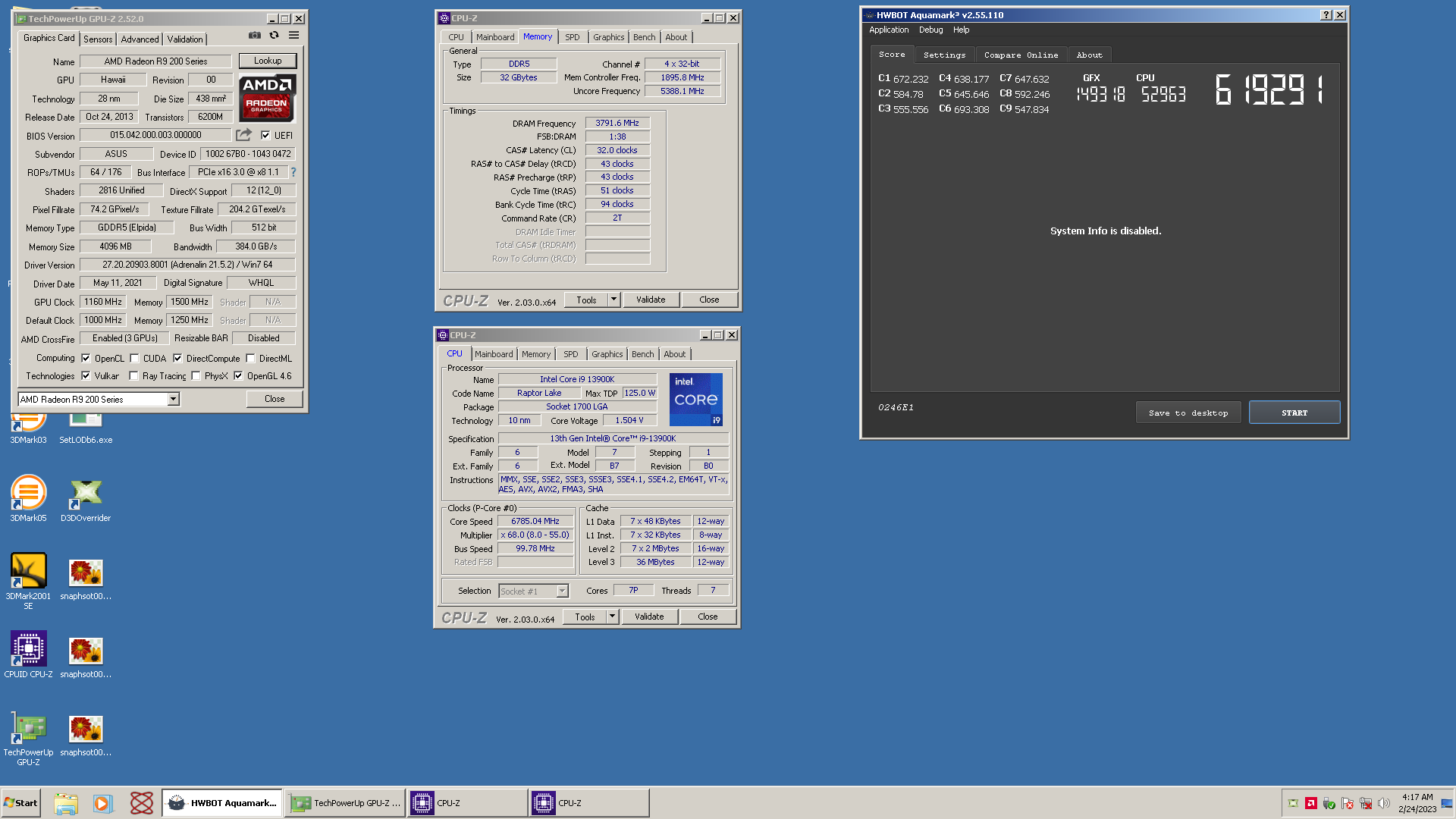This screenshot has width=1456, height=819.
Task: Click Validate in lower CPU-Z window
Action: tap(649, 617)
